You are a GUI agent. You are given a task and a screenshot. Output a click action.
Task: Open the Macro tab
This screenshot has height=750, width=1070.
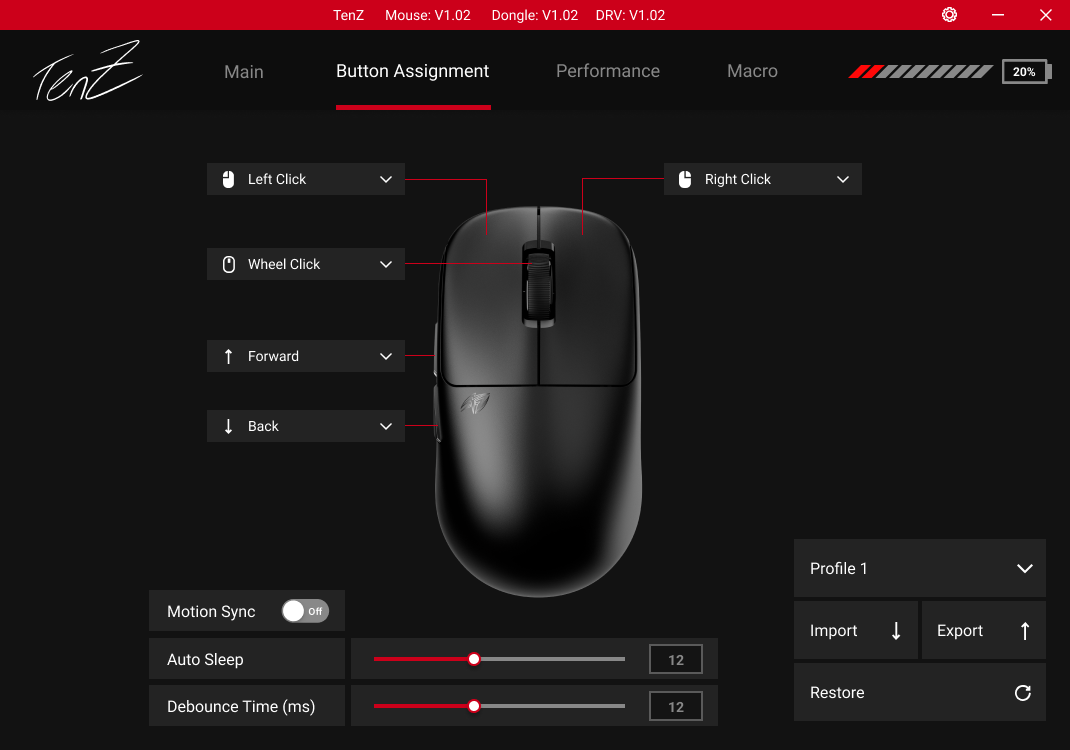point(752,71)
